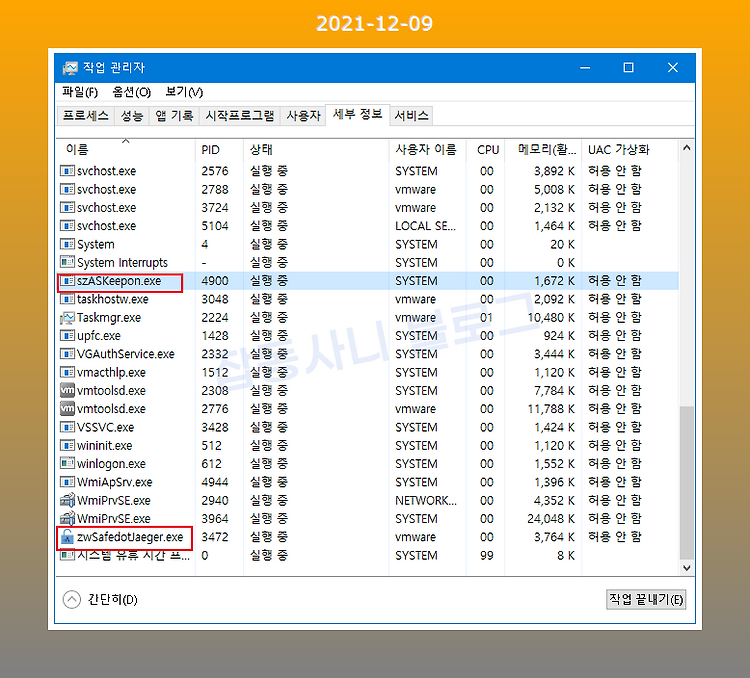The width and height of the screenshot is (750, 678).
Task: Click the winlogon.exe process icon
Action: pyautogui.click(x=67, y=464)
